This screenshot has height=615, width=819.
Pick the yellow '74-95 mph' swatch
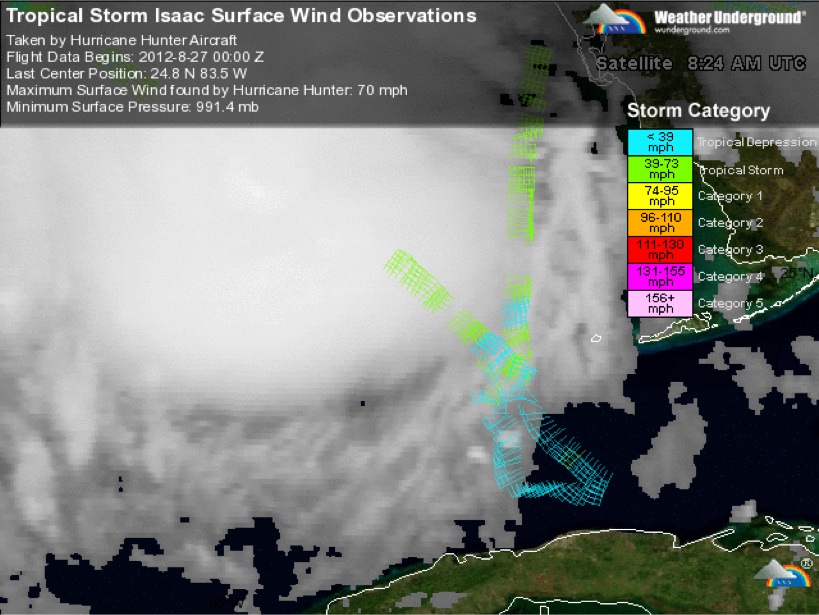[659, 196]
